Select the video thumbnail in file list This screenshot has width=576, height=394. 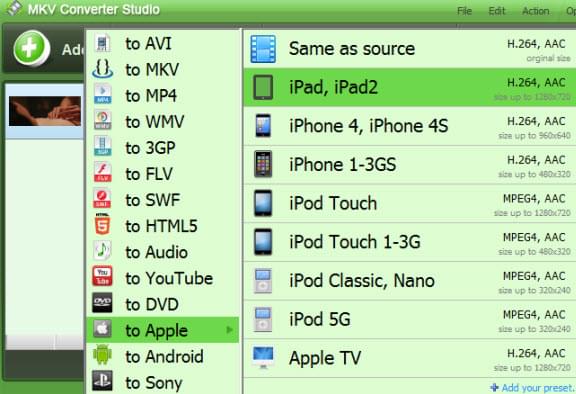coord(45,111)
